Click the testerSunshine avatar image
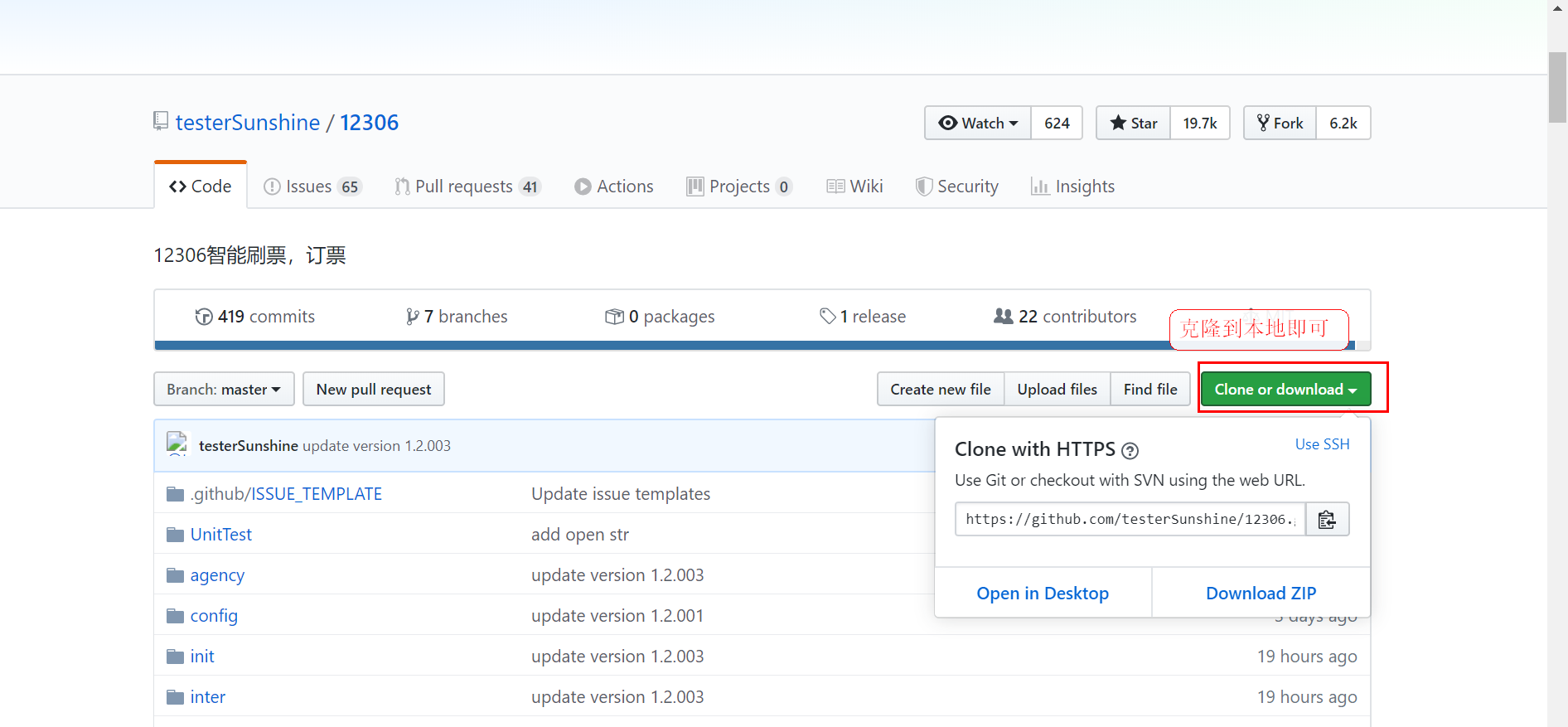 [177, 444]
